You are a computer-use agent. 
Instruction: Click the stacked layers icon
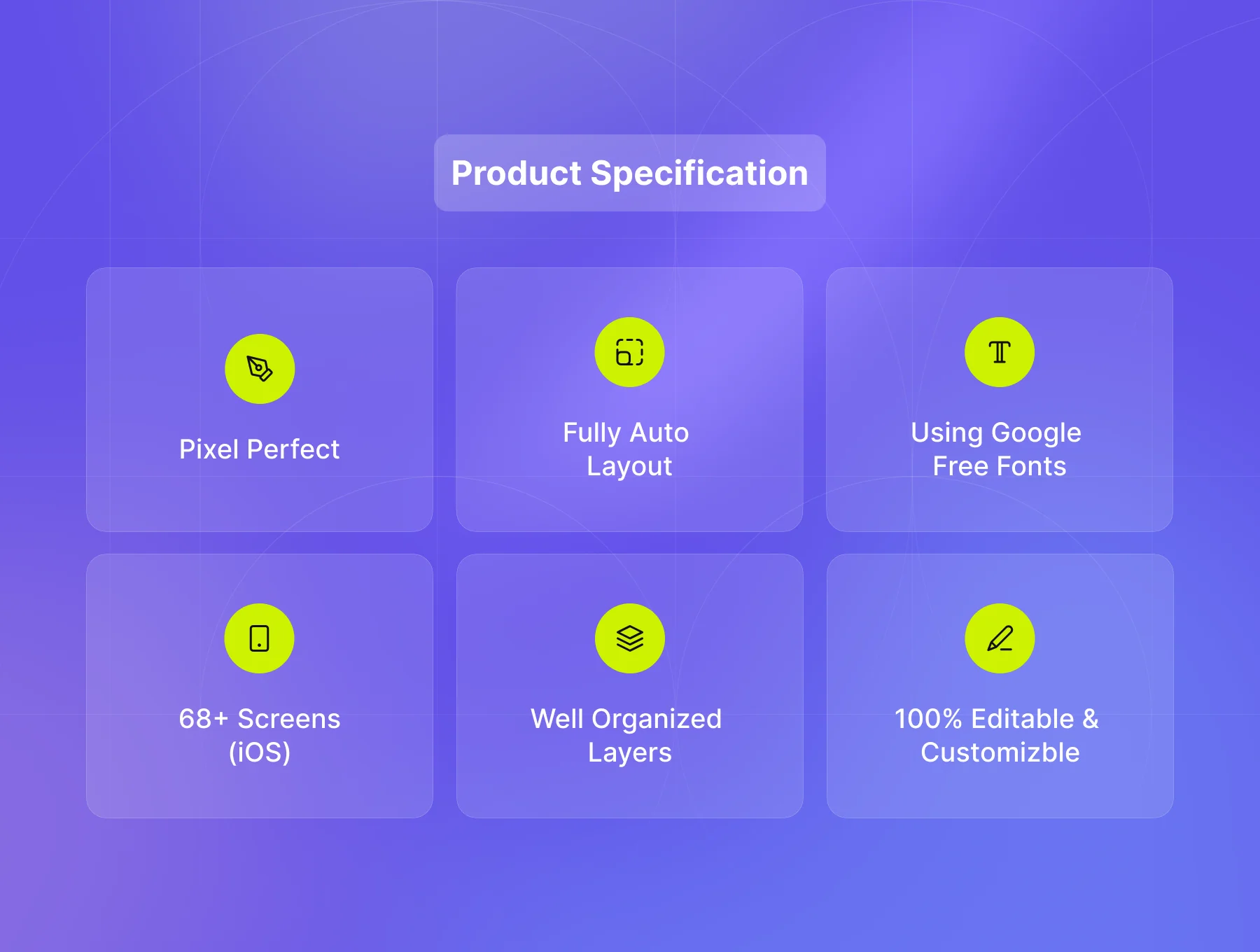[629, 638]
